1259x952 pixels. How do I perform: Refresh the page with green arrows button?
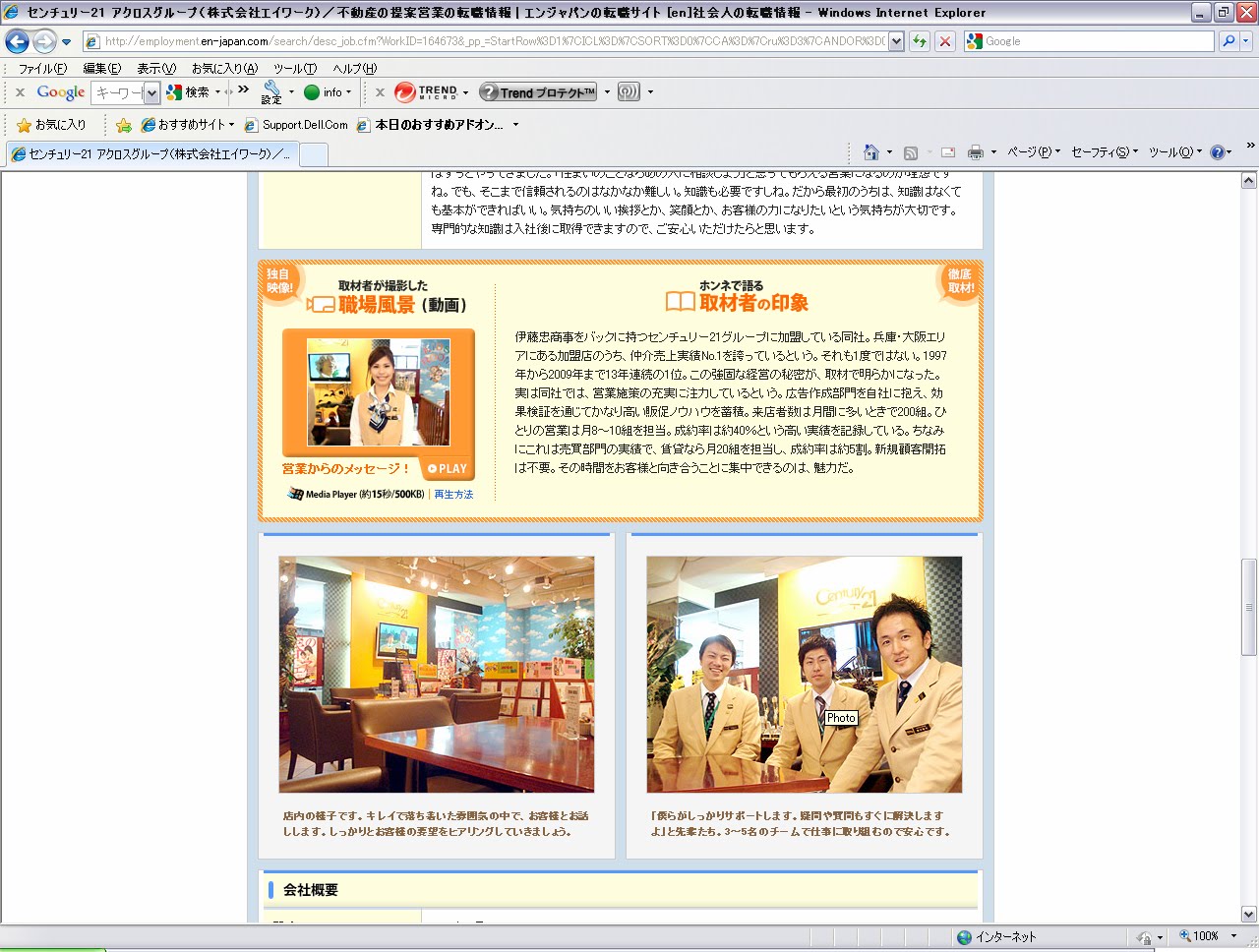[920, 41]
